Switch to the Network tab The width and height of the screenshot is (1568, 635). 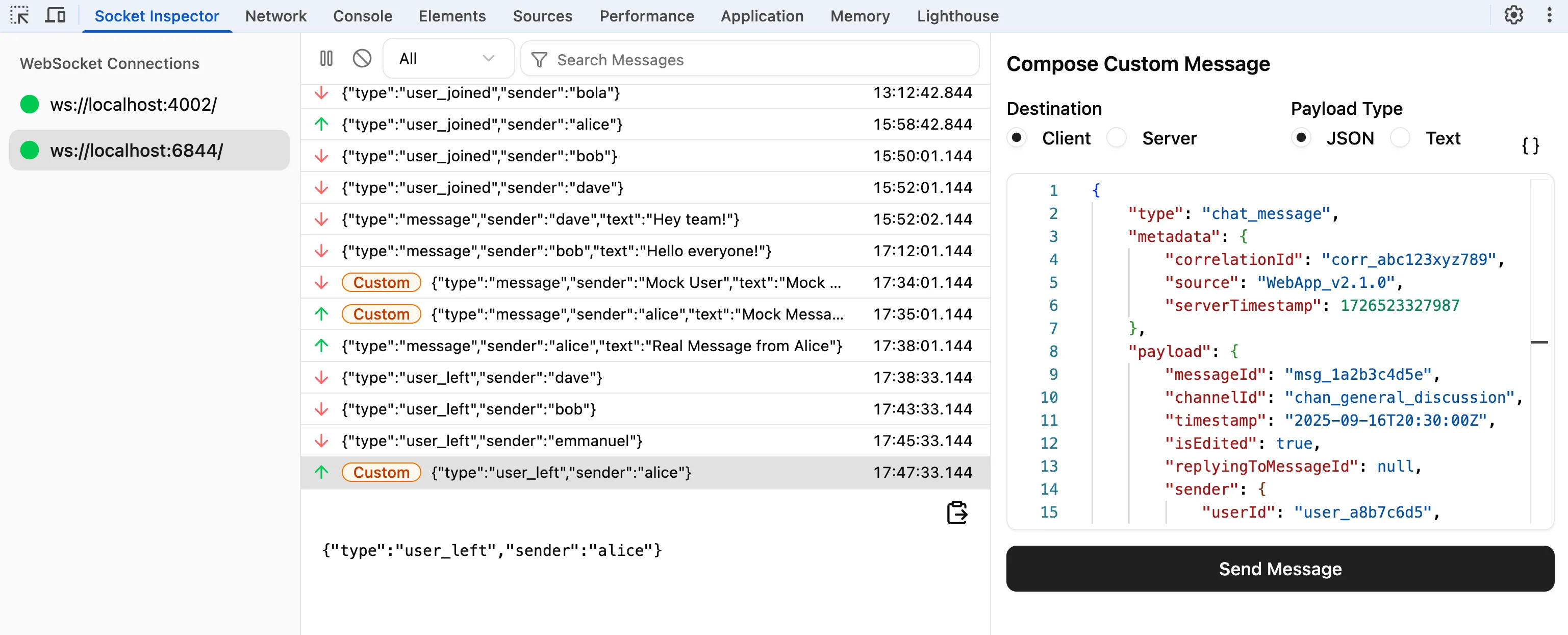point(276,16)
